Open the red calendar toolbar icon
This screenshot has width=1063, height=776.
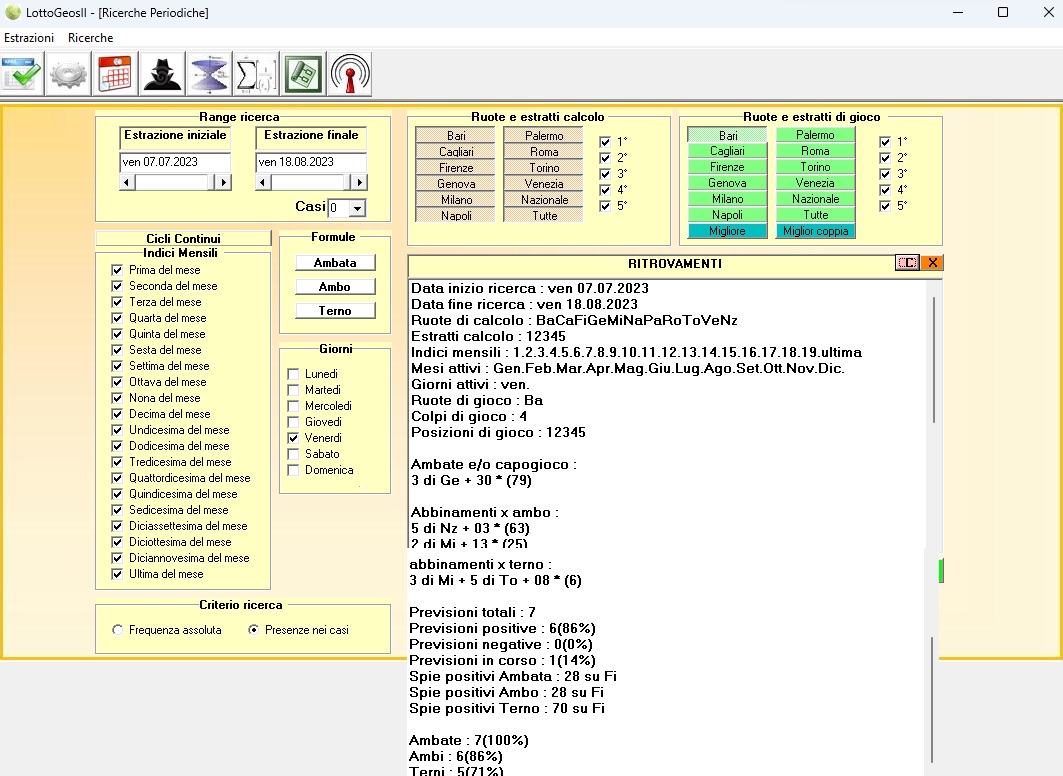(115, 73)
